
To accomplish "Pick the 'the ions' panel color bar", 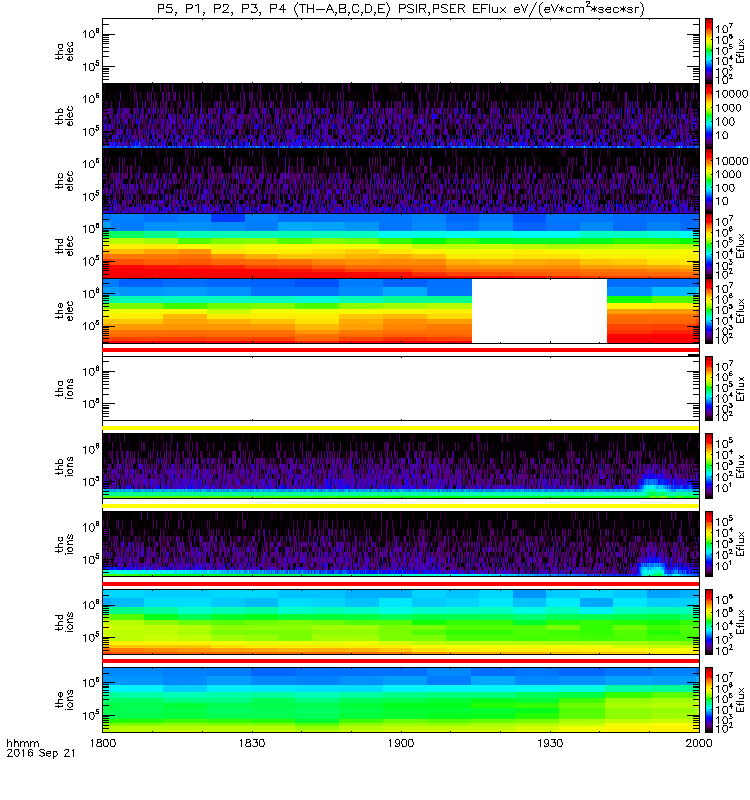I will (709, 700).
